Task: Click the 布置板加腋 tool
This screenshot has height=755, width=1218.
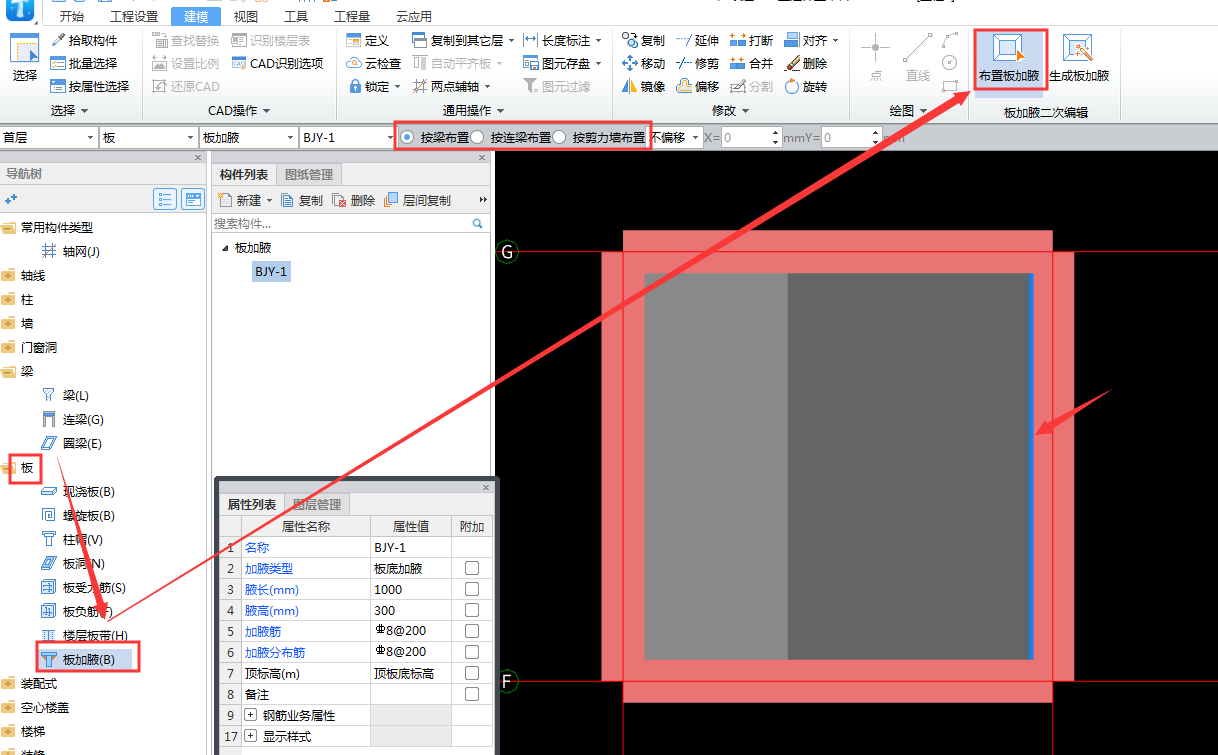Action: pyautogui.click(x=1009, y=58)
